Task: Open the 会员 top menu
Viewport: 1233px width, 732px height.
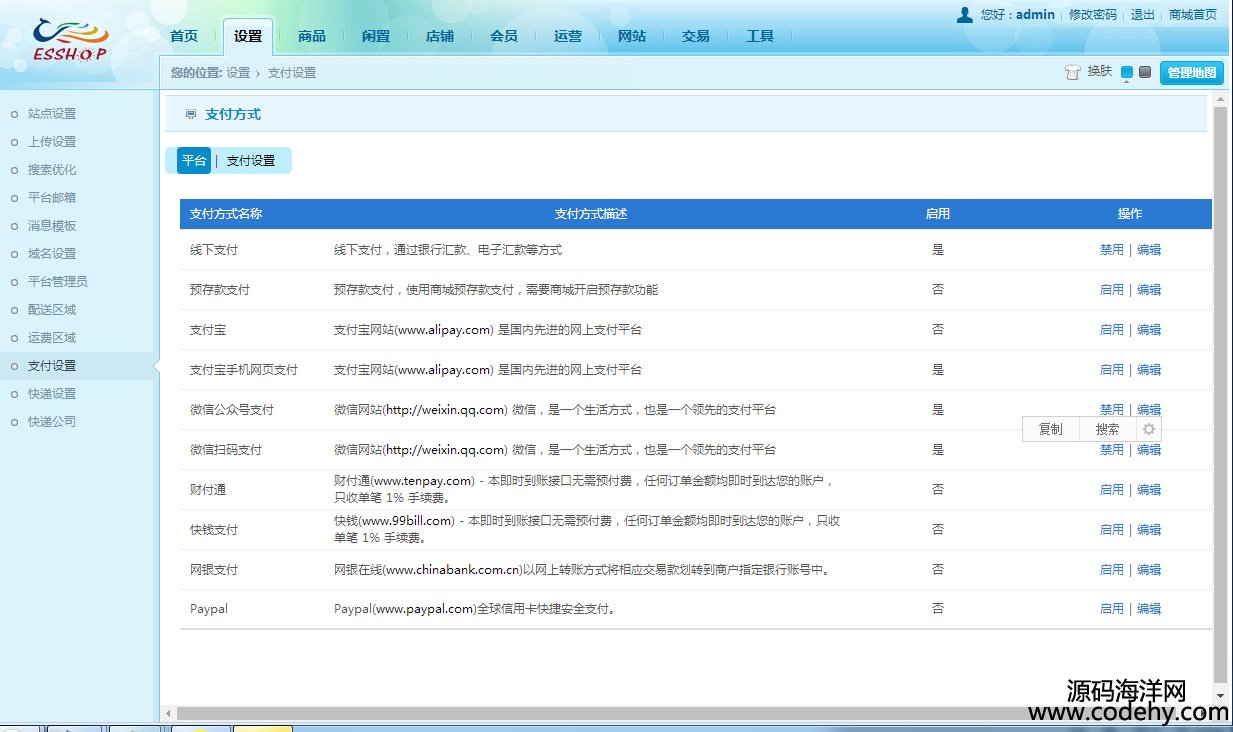Action: pos(504,36)
